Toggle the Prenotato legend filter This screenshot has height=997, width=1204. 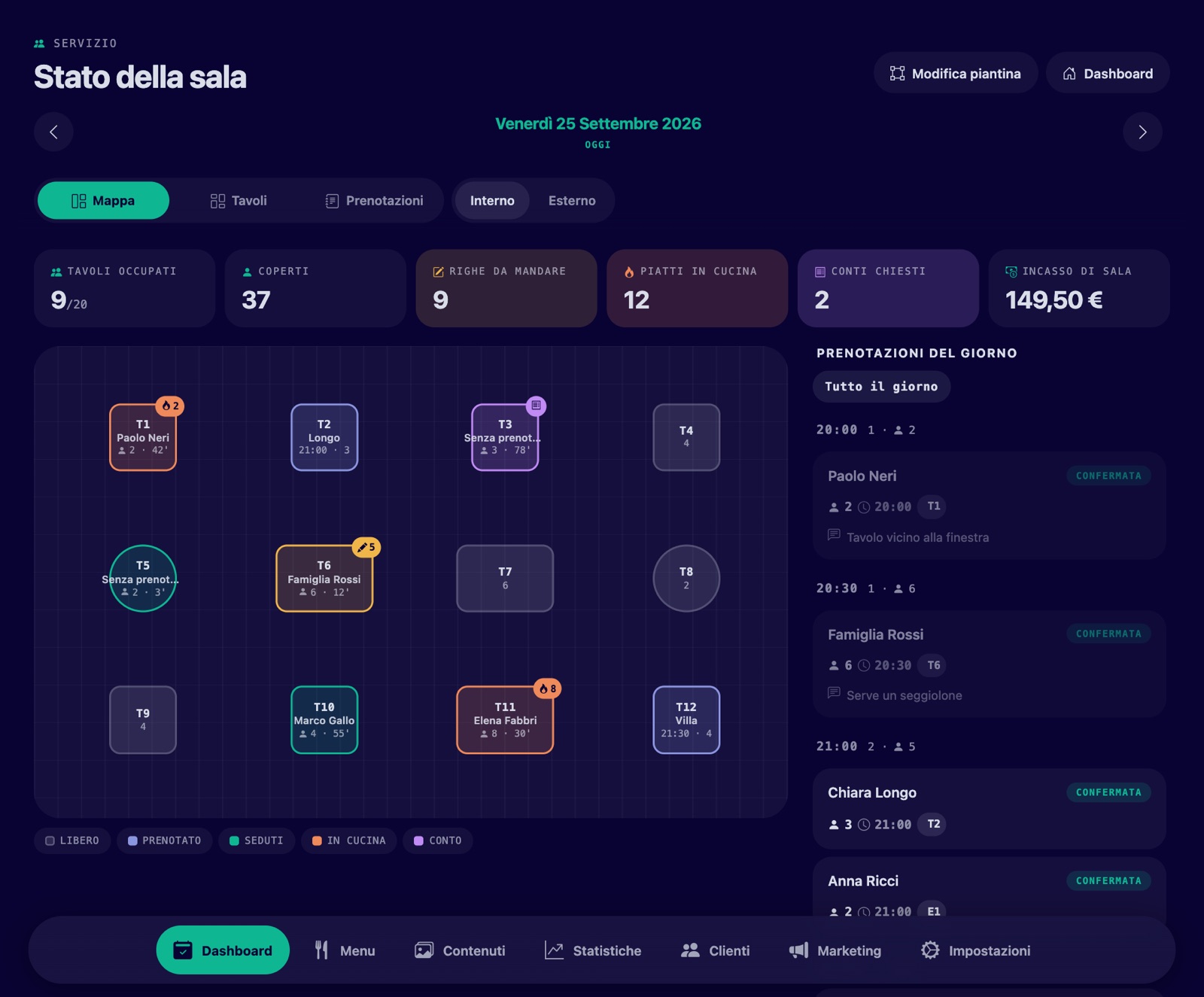point(164,840)
